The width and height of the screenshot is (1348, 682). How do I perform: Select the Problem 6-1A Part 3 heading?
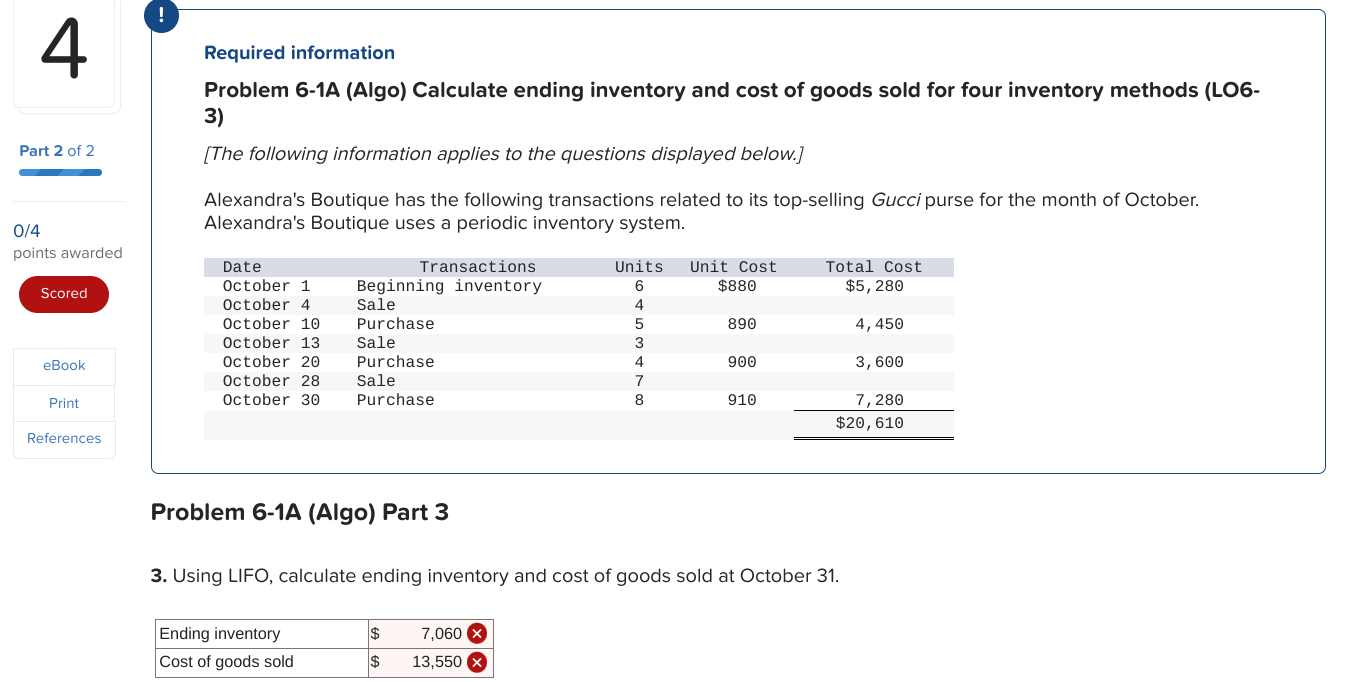299,511
